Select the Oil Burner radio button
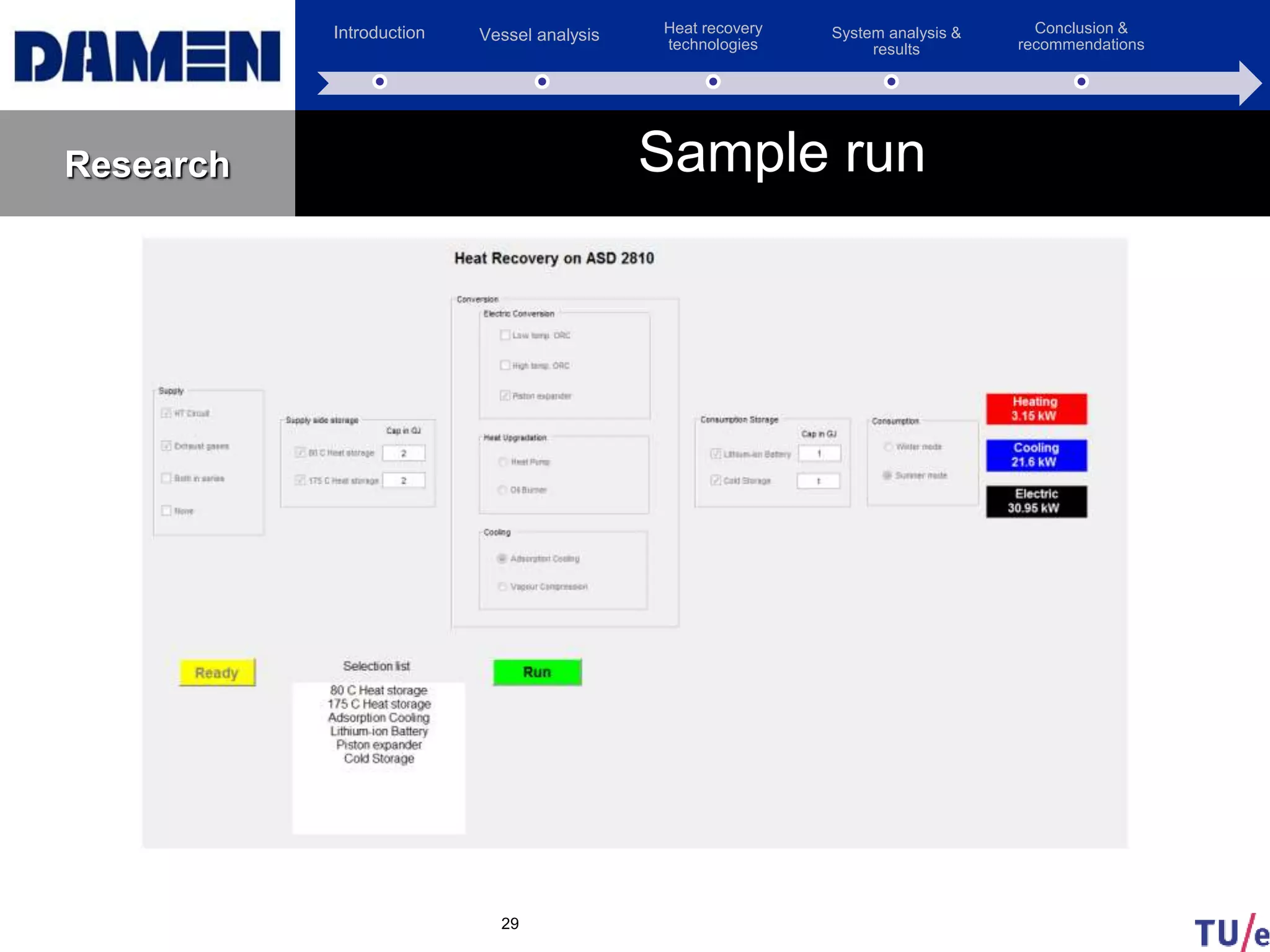Viewport: 1270px width, 952px height. tap(503, 490)
